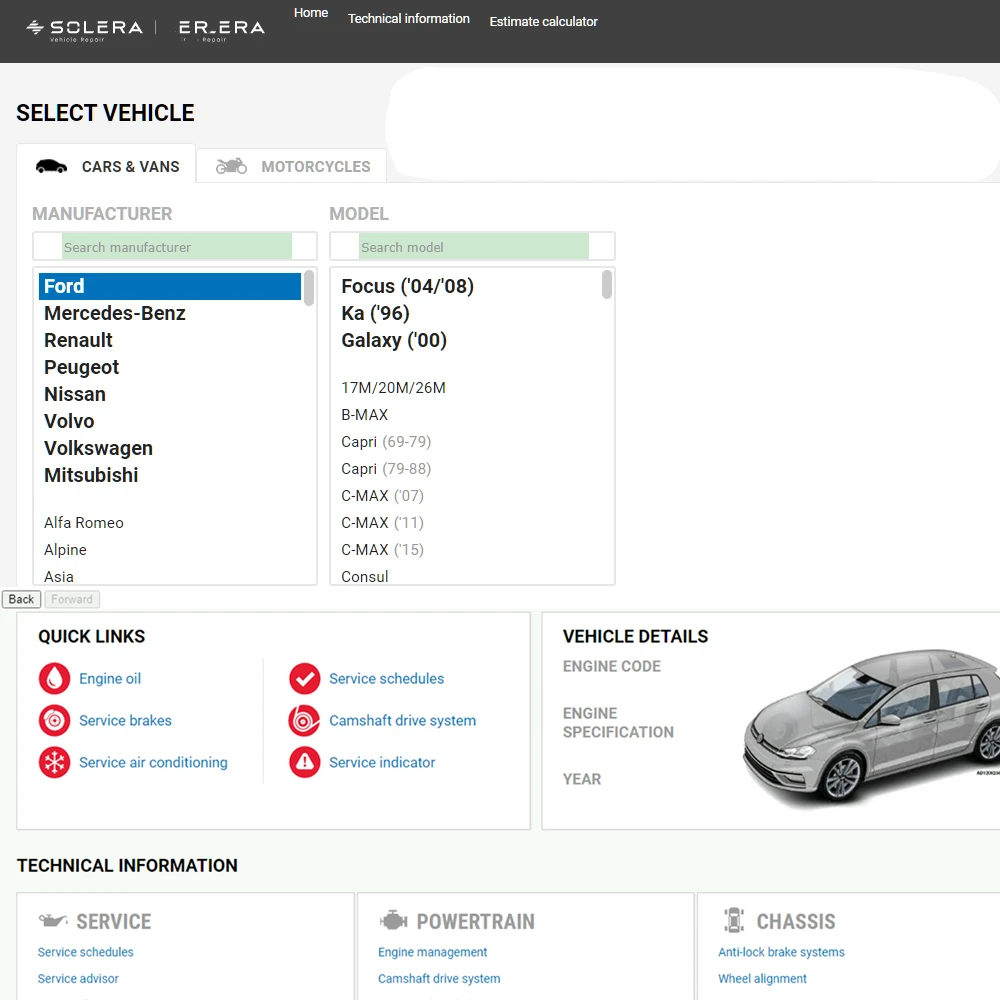Click the motorcycle icon on the tab

[x=231, y=166]
